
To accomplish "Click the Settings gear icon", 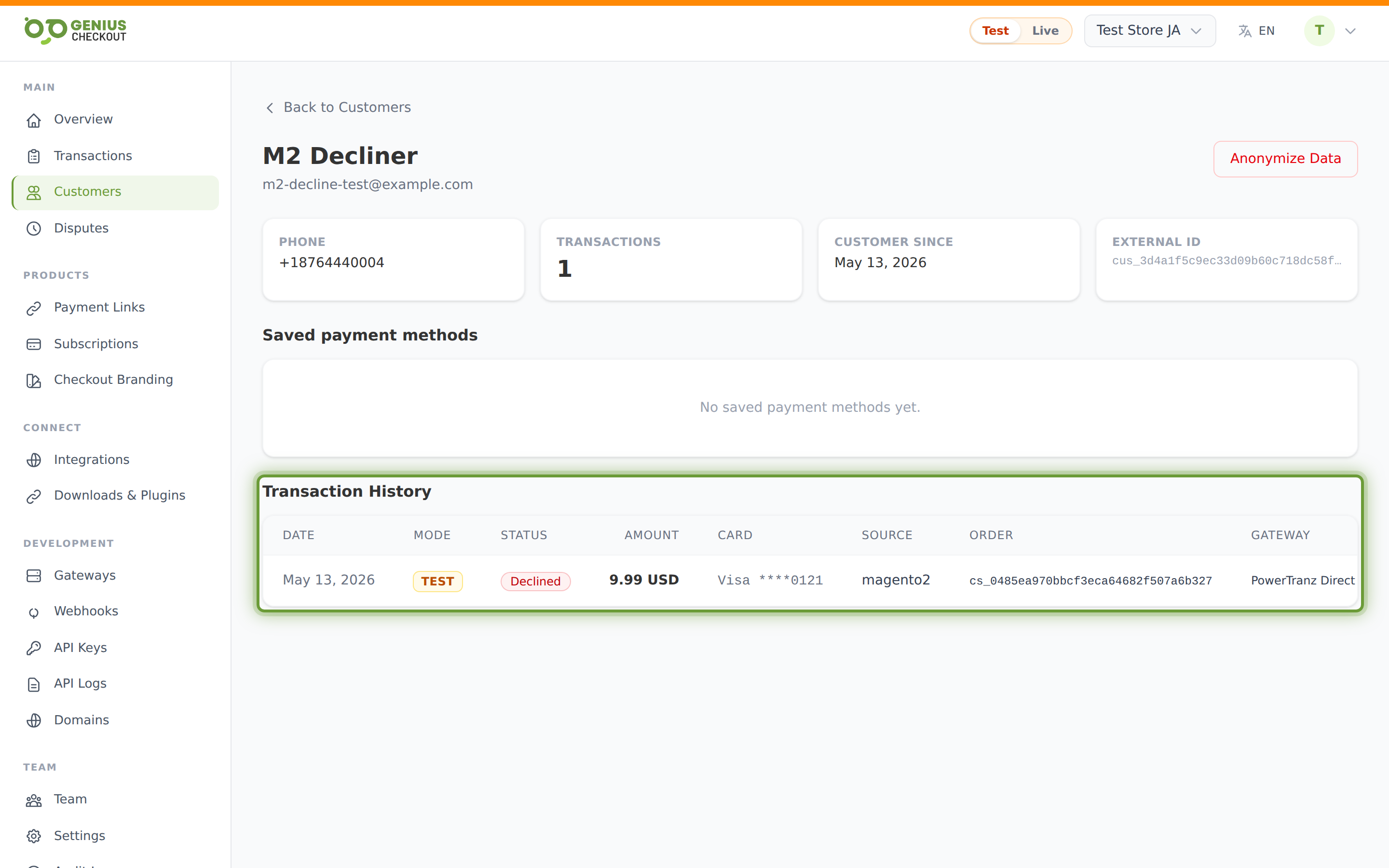I will point(34,837).
